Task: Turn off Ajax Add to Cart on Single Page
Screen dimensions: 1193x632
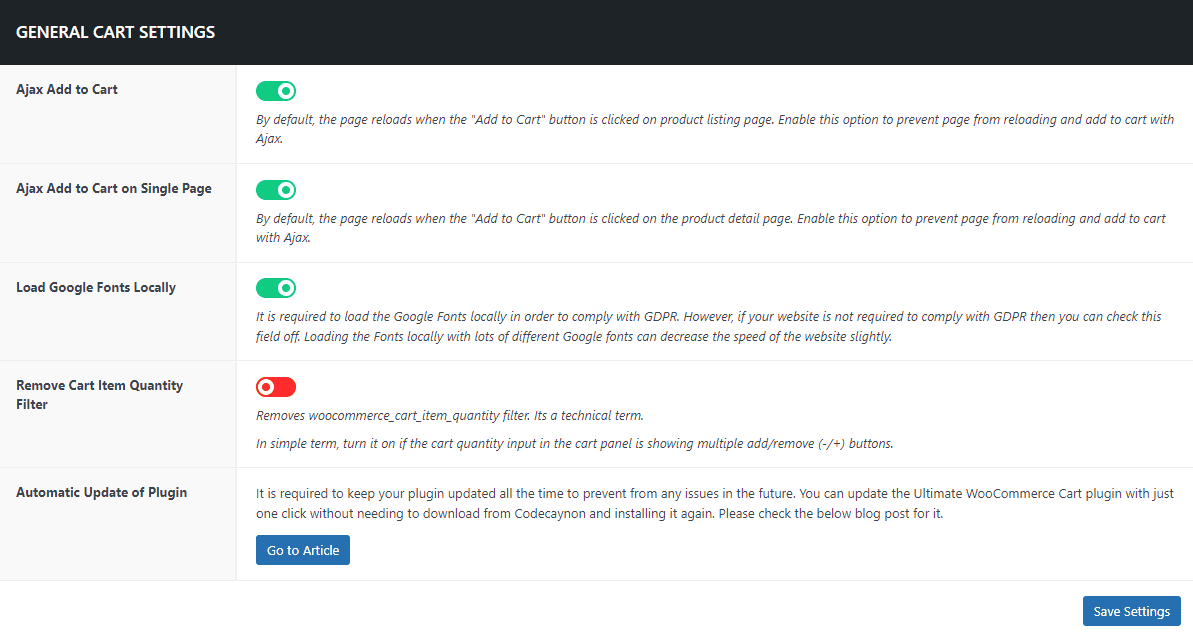Action: click(275, 190)
